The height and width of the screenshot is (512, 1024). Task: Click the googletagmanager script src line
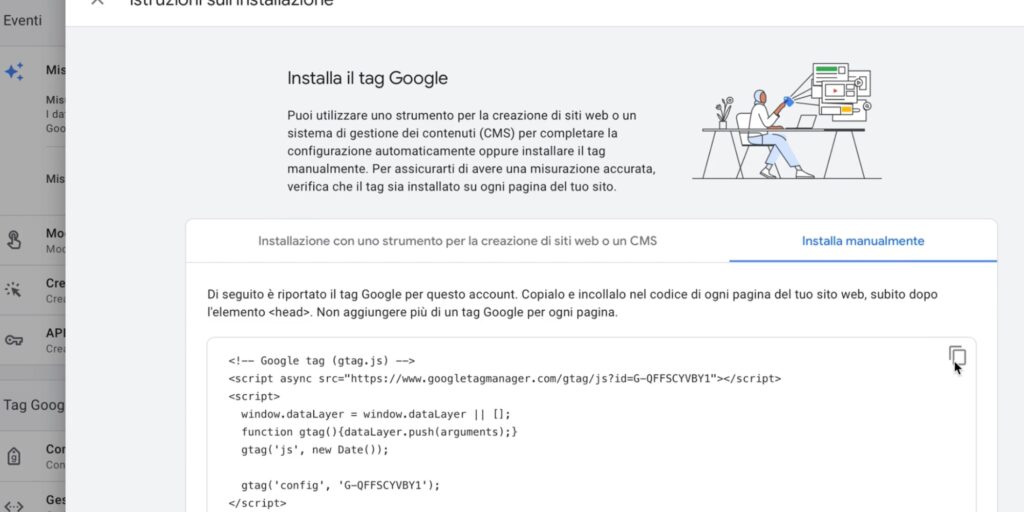[504, 379]
